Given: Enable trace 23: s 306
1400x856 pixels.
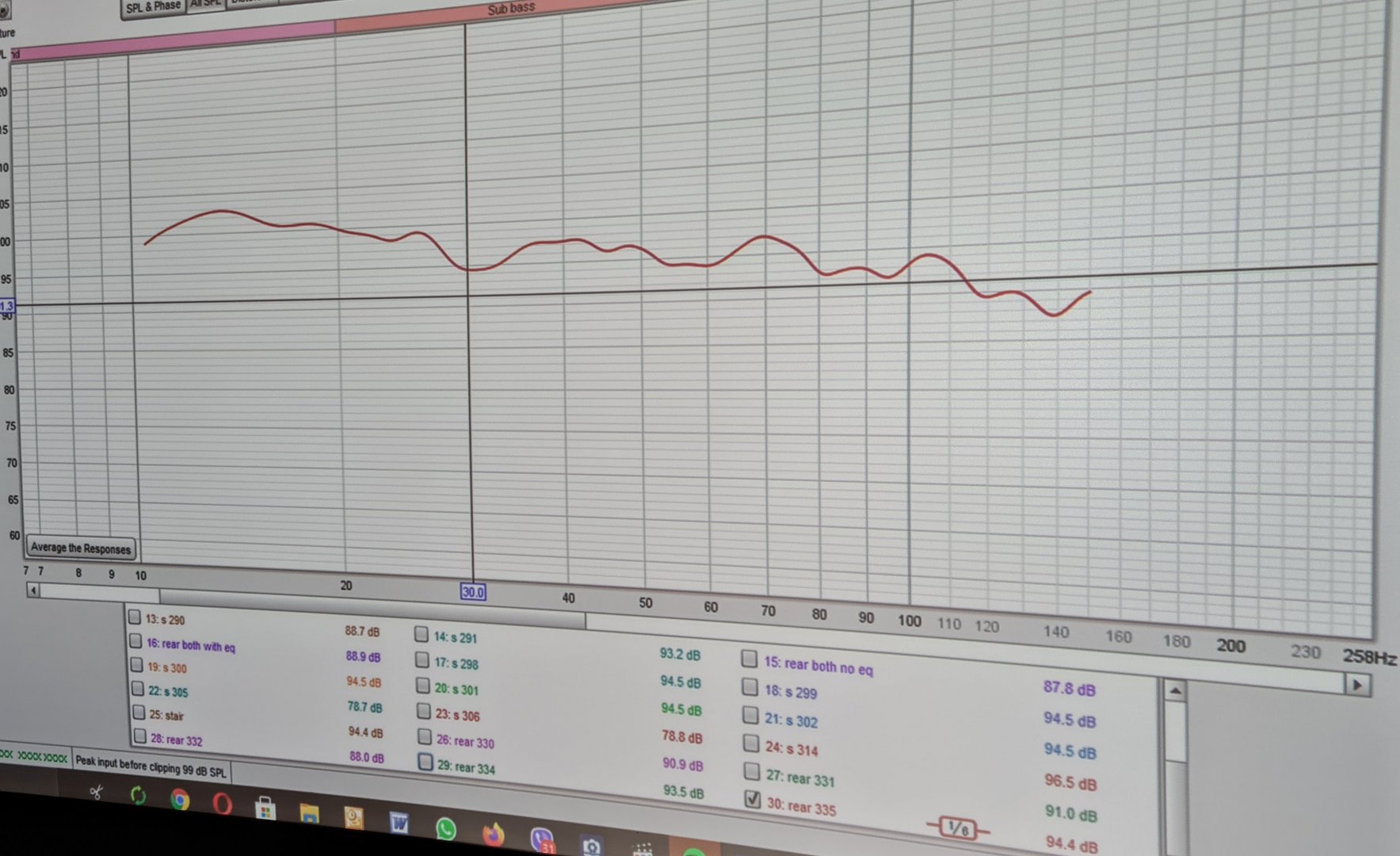Looking at the screenshot, I should (x=424, y=711).
